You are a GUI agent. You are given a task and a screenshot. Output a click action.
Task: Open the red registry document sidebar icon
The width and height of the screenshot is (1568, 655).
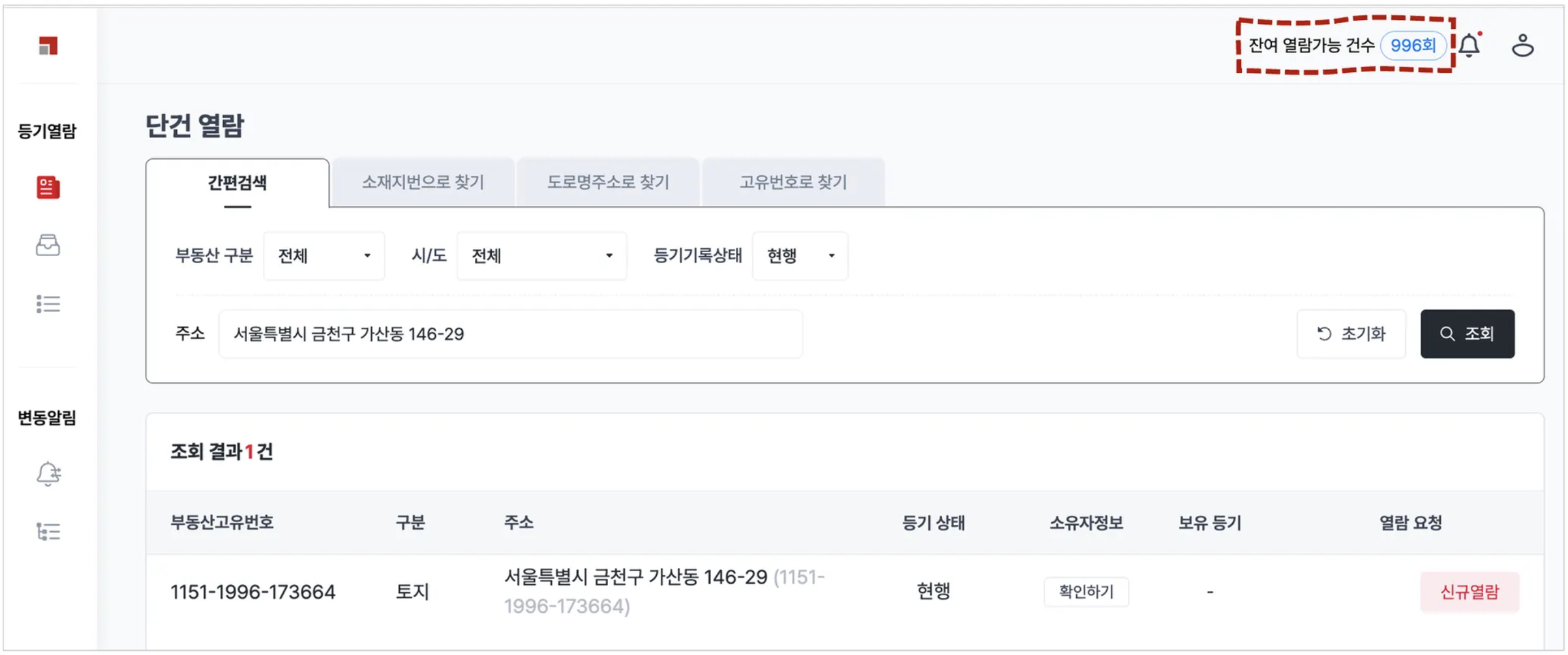48,188
